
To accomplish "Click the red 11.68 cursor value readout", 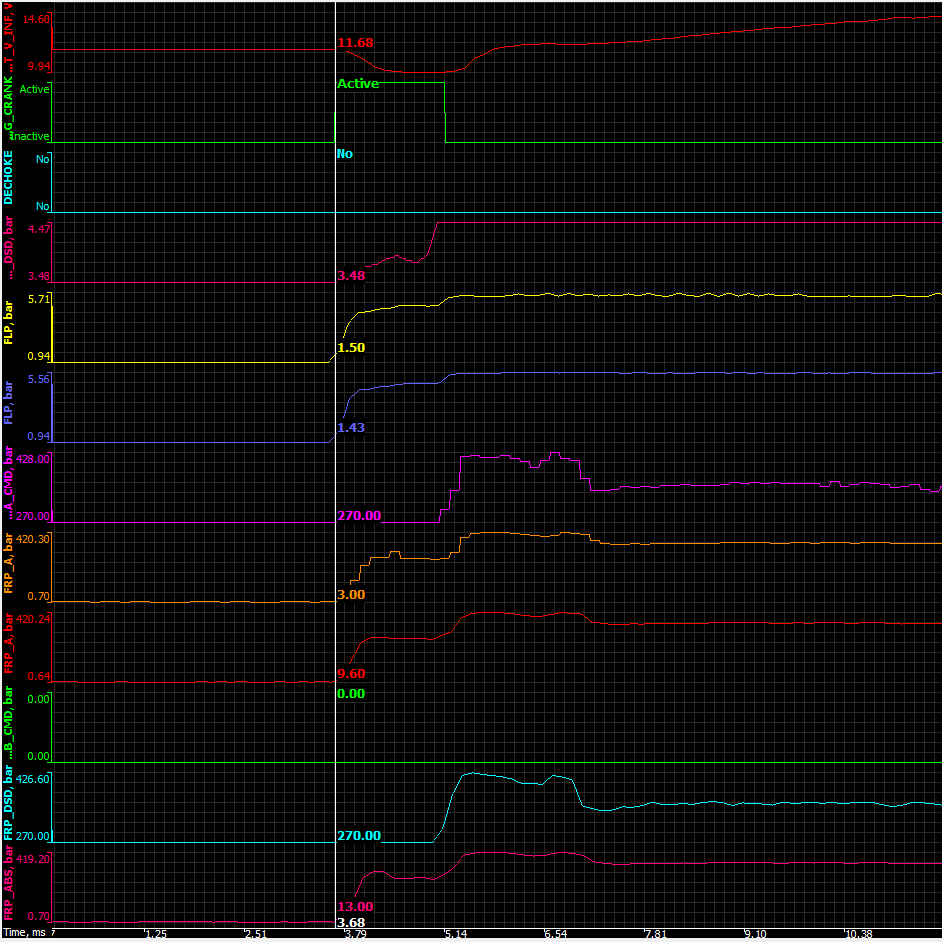I will pyautogui.click(x=355, y=43).
